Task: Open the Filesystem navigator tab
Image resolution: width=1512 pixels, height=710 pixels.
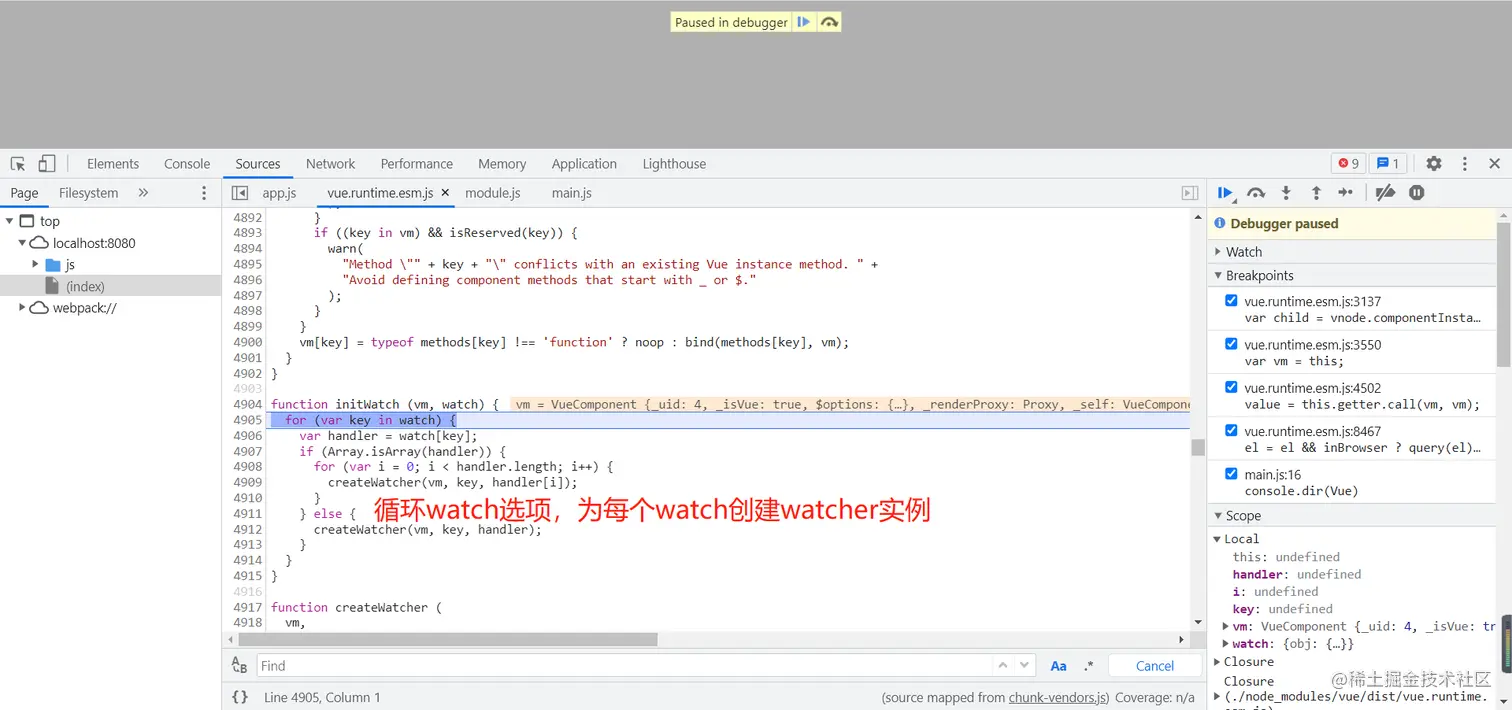Action: pyautogui.click(x=88, y=193)
